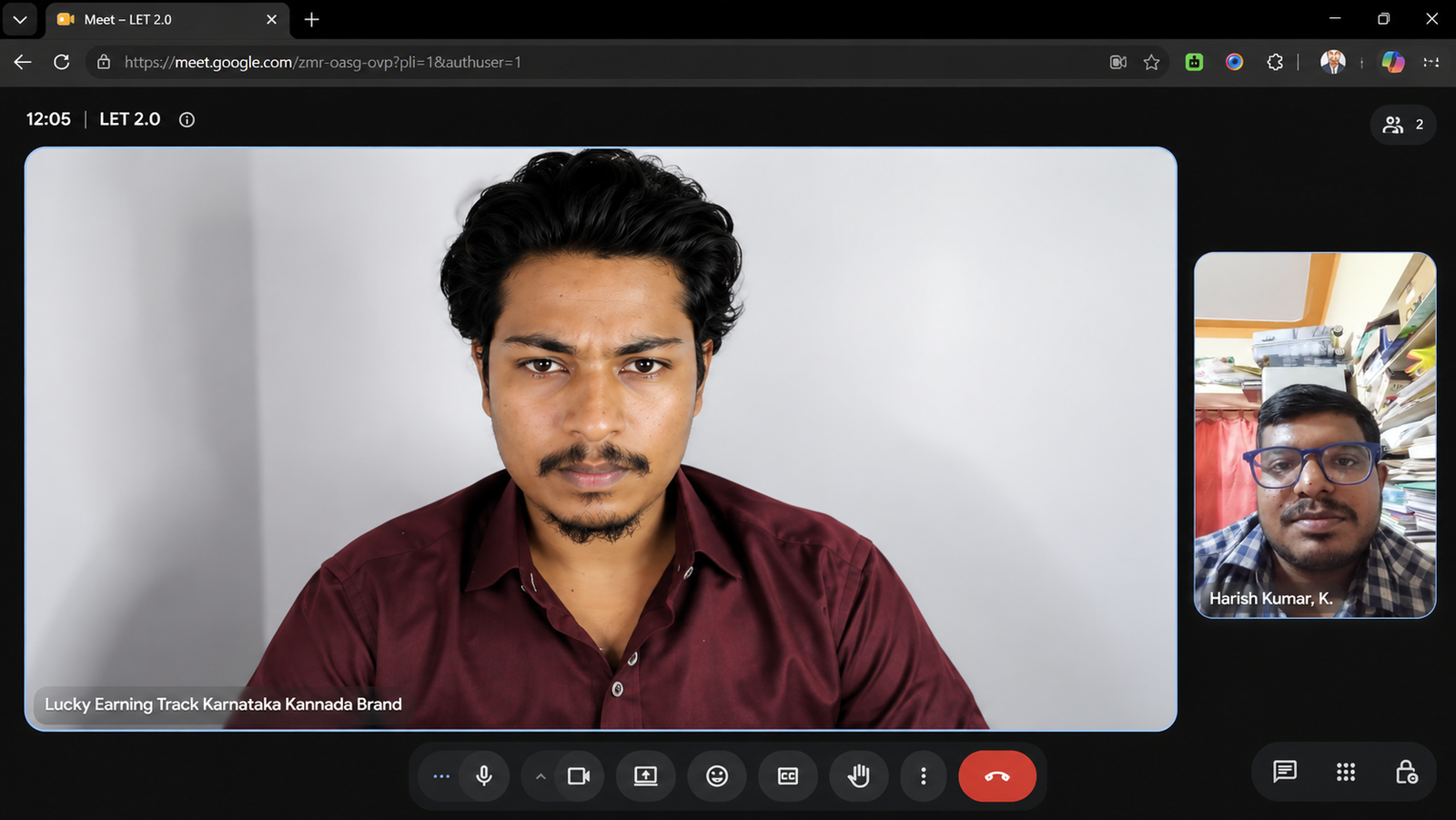1456x820 pixels.
Task: Mute the microphone in the call bar
Action: (x=484, y=776)
